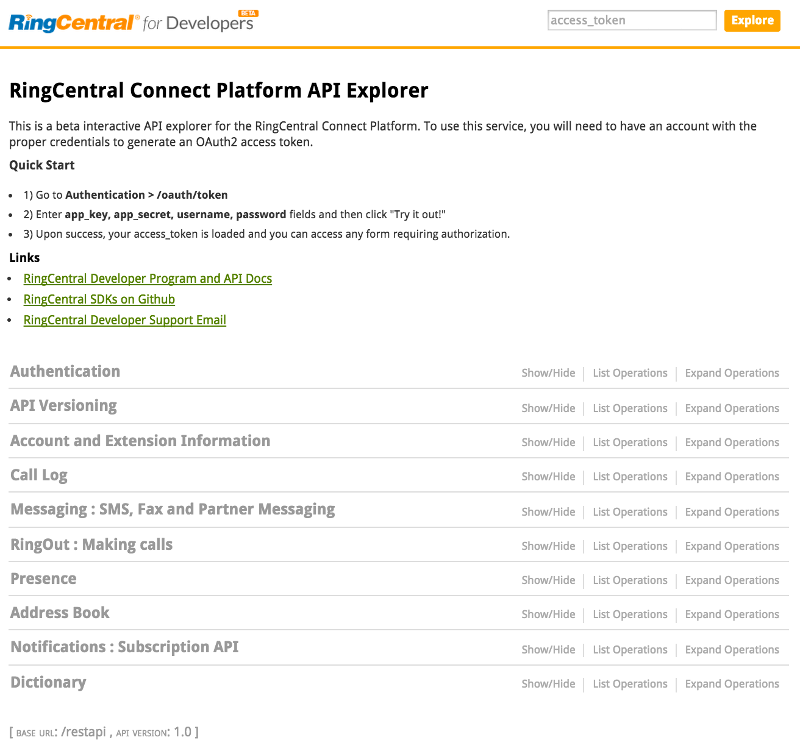Toggle Show/Hide for Account and Extension Information

(548, 442)
